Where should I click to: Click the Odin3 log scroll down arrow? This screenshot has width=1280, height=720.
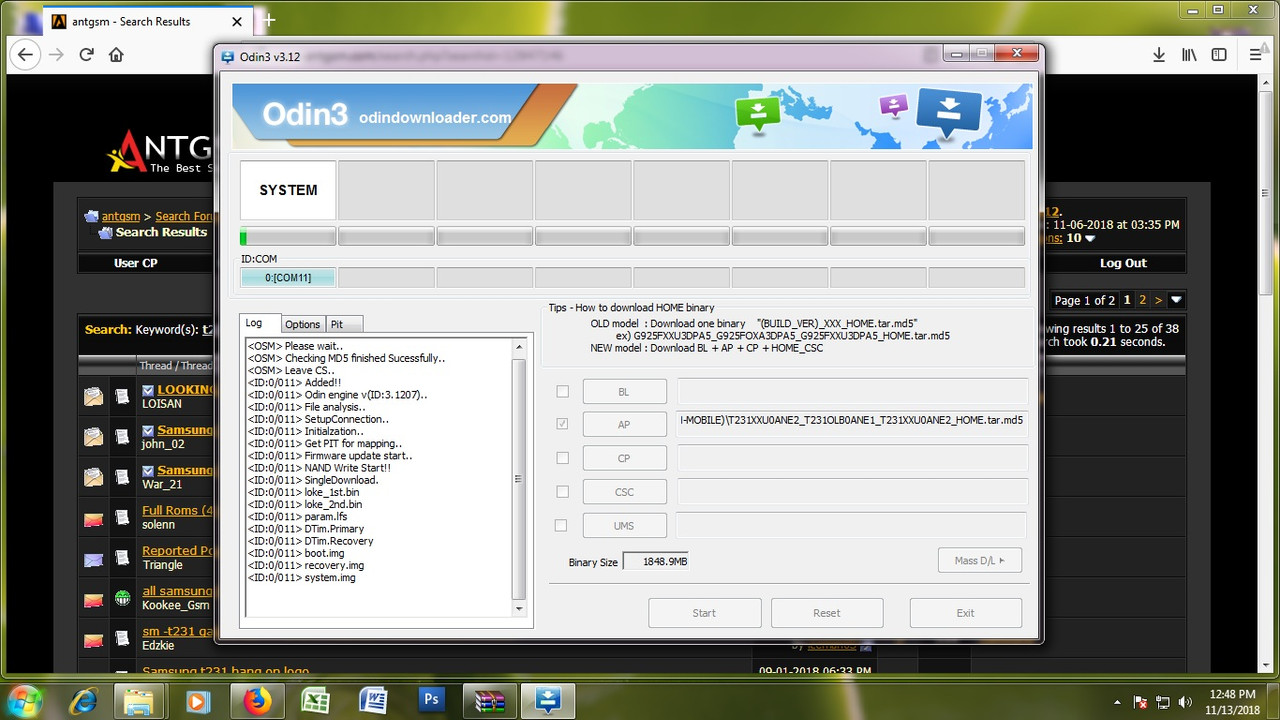point(518,608)
